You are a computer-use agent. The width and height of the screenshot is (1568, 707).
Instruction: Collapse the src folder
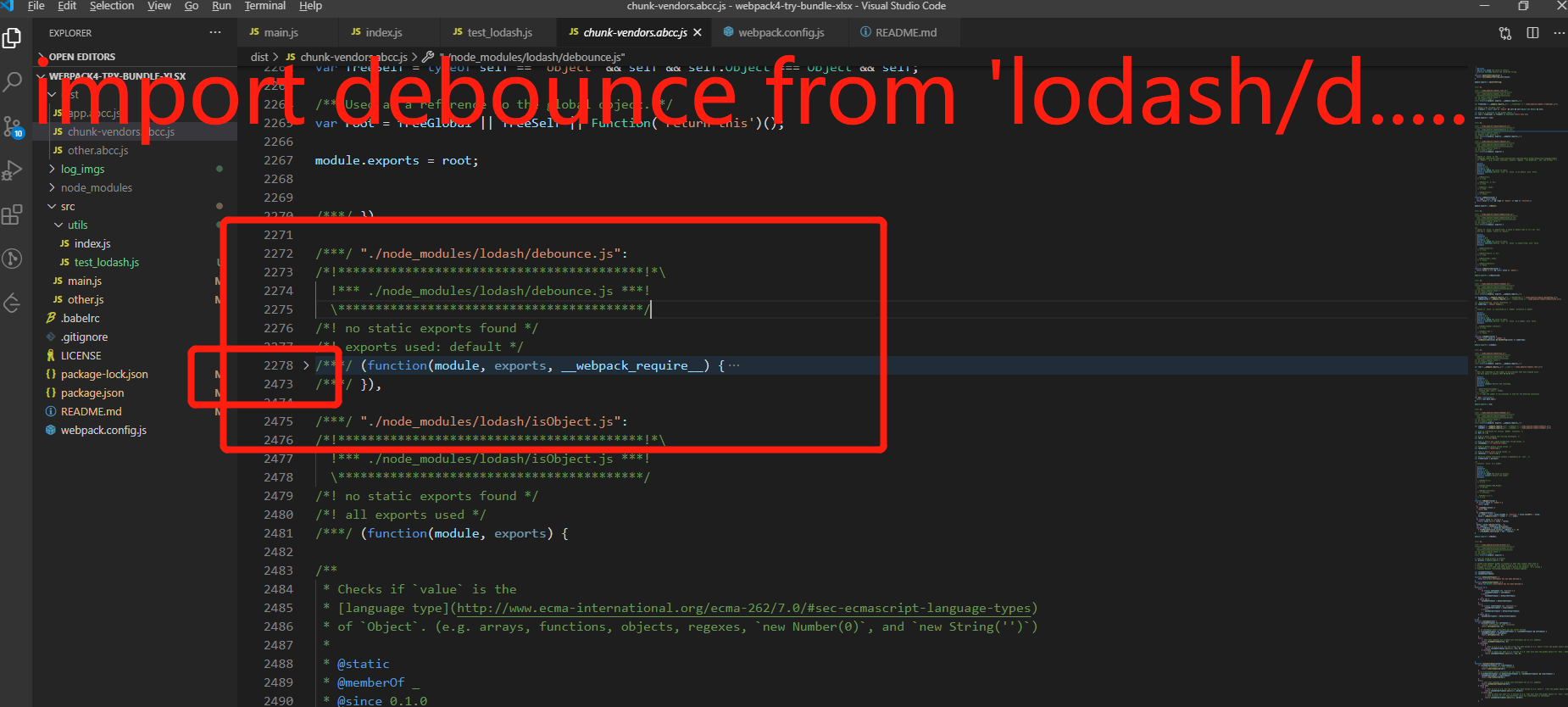tap(68, 206)
